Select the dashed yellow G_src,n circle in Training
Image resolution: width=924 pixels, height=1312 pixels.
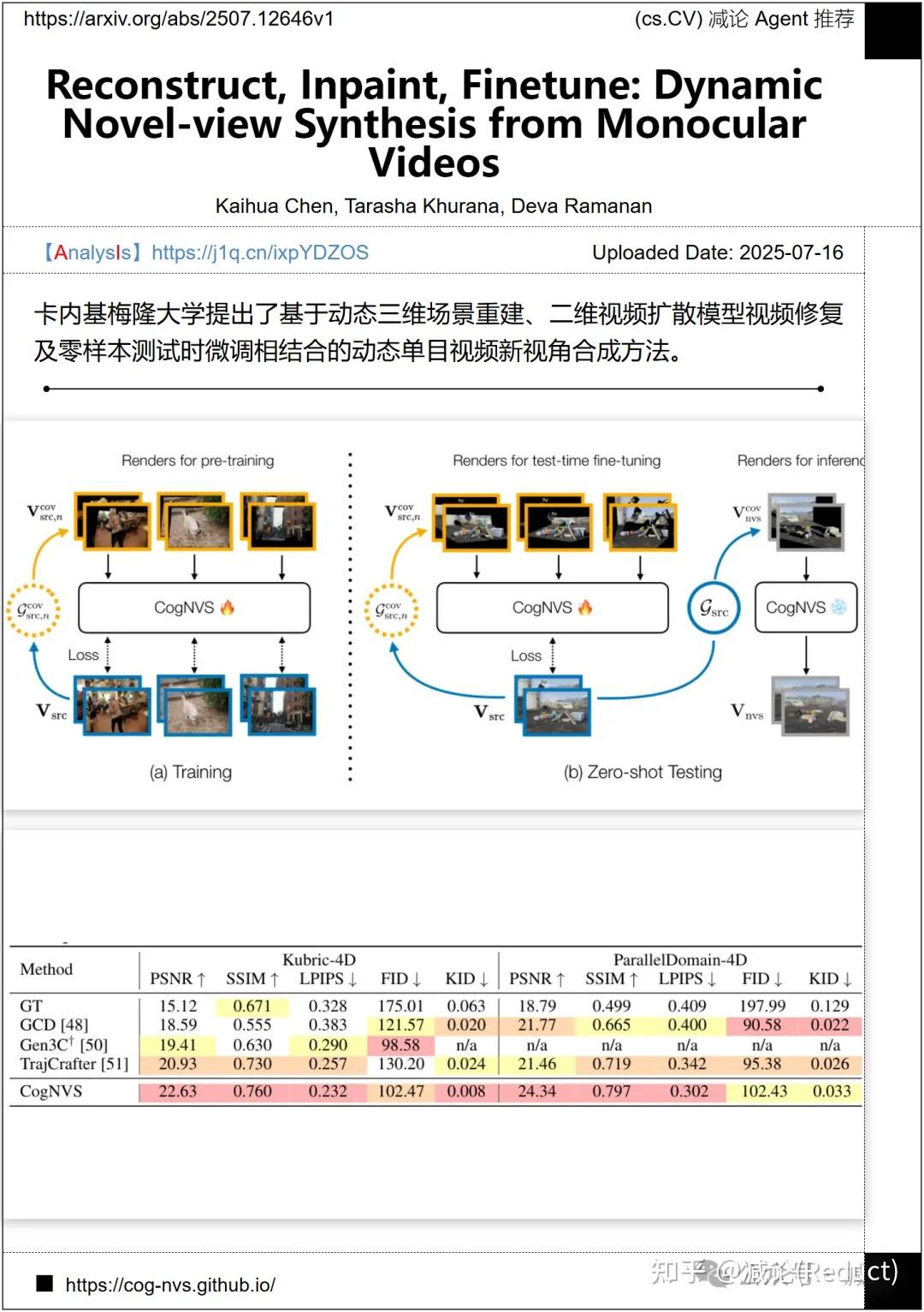click(x=32, y=609)
